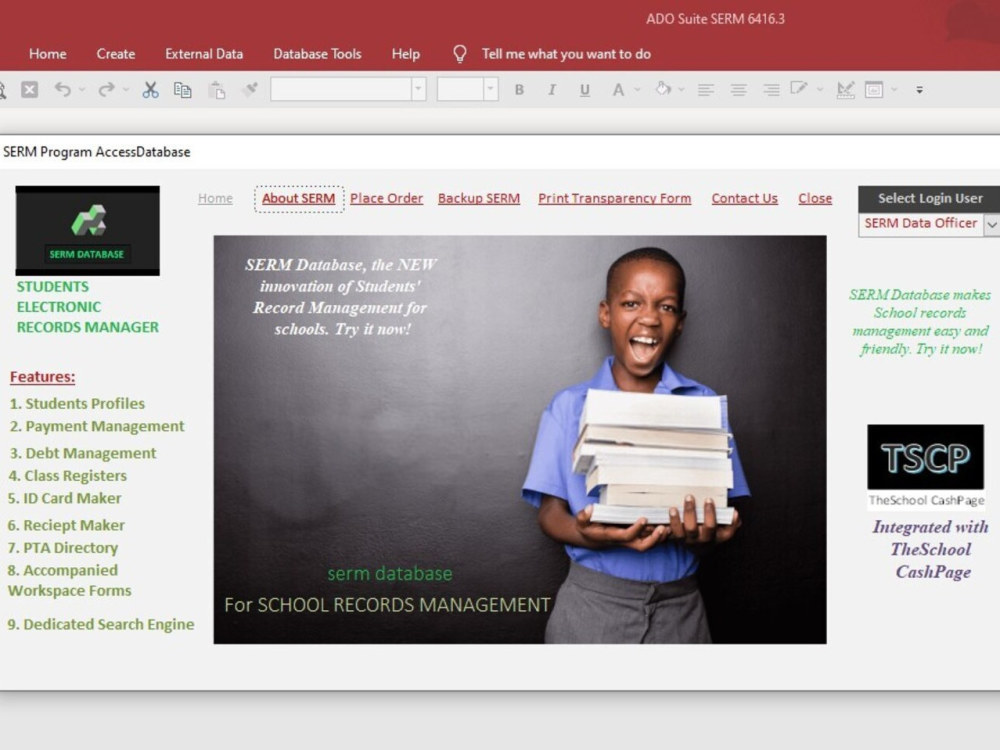Open the Create ribbon tab
The height and width of the screenshot is (750, 1000).
point(115,54)
